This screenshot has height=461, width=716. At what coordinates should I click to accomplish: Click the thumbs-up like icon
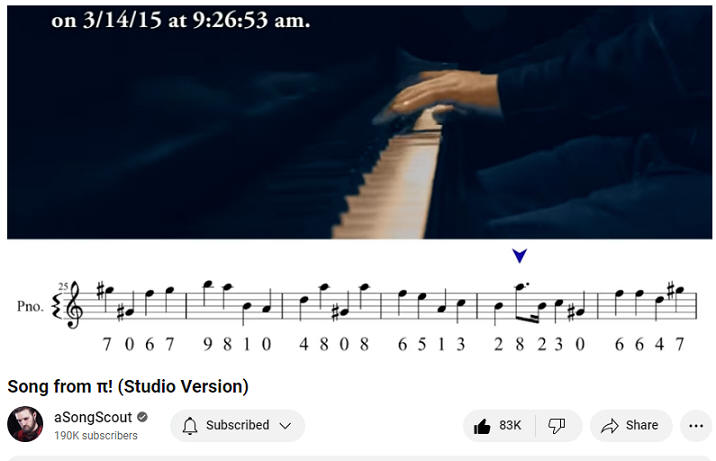482,426
